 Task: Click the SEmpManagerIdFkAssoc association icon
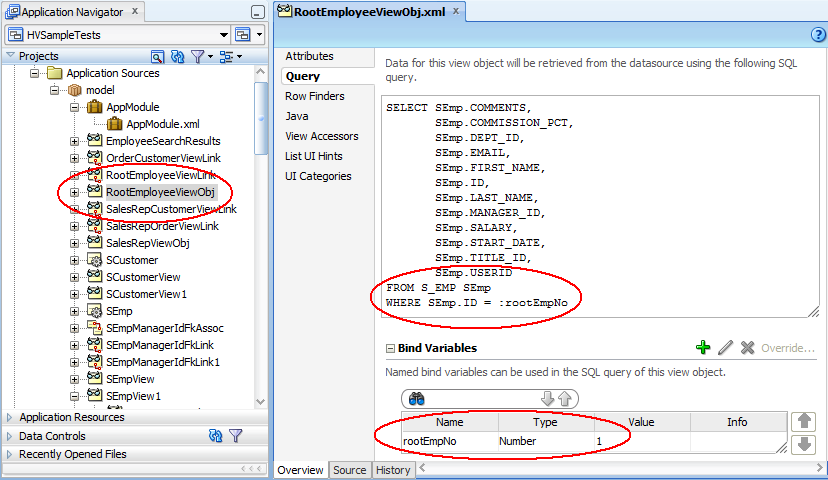[x=95, y=328]
